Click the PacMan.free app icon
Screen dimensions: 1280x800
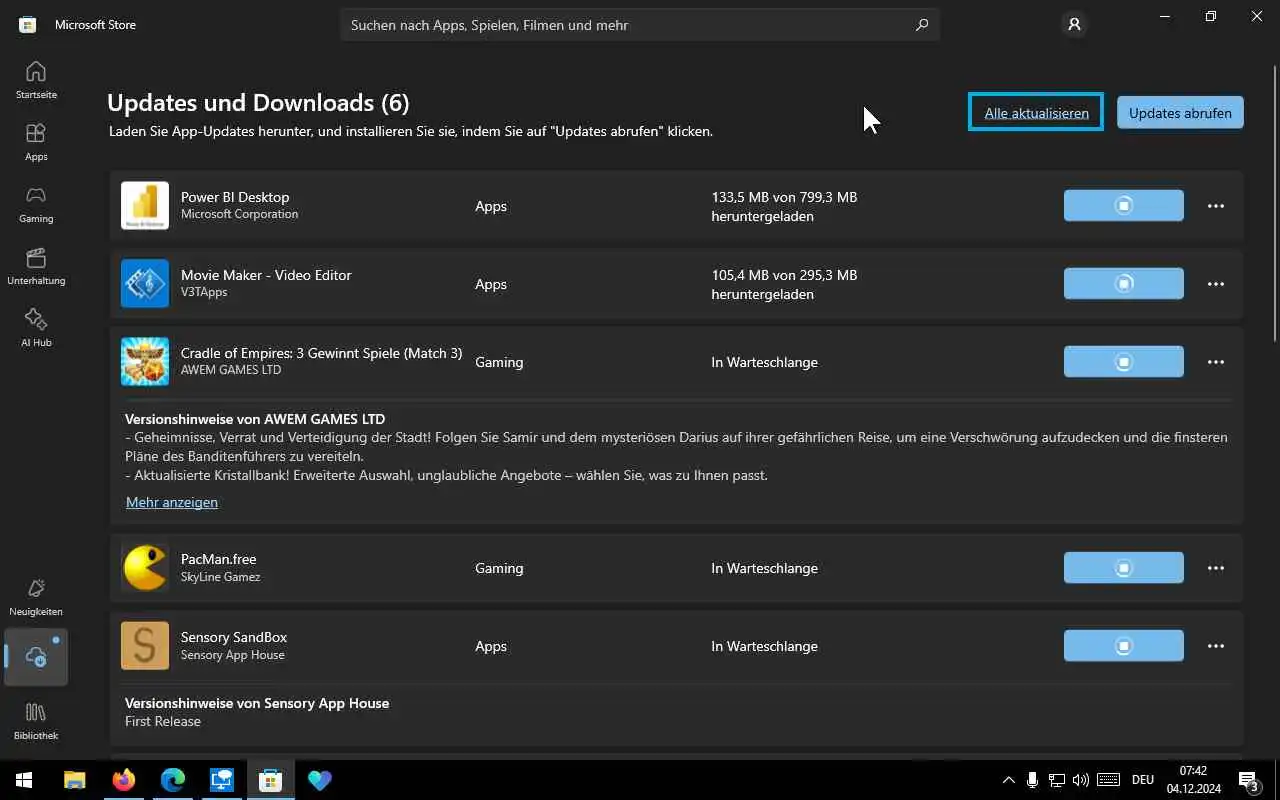[145, 568]
